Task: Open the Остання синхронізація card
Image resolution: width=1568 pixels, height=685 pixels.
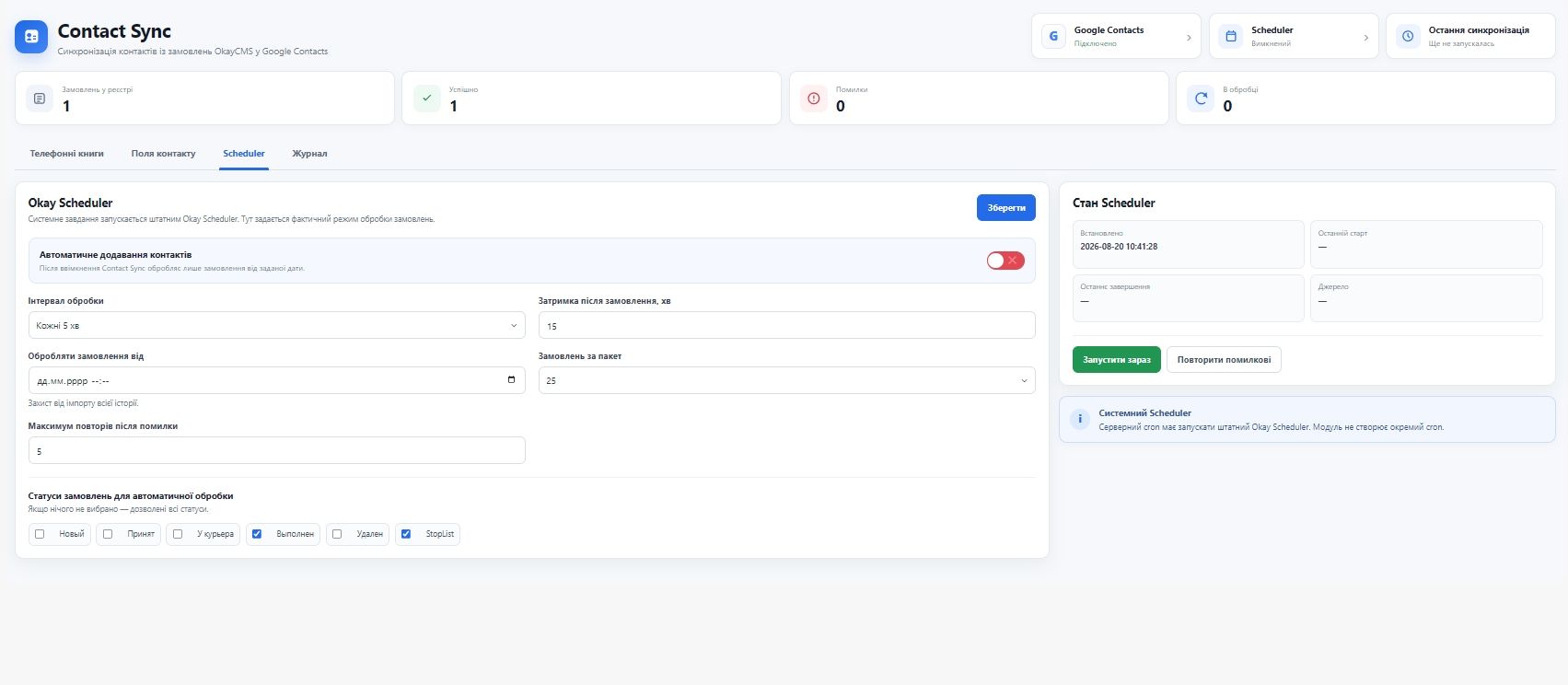Action: tap(1470, 36)
